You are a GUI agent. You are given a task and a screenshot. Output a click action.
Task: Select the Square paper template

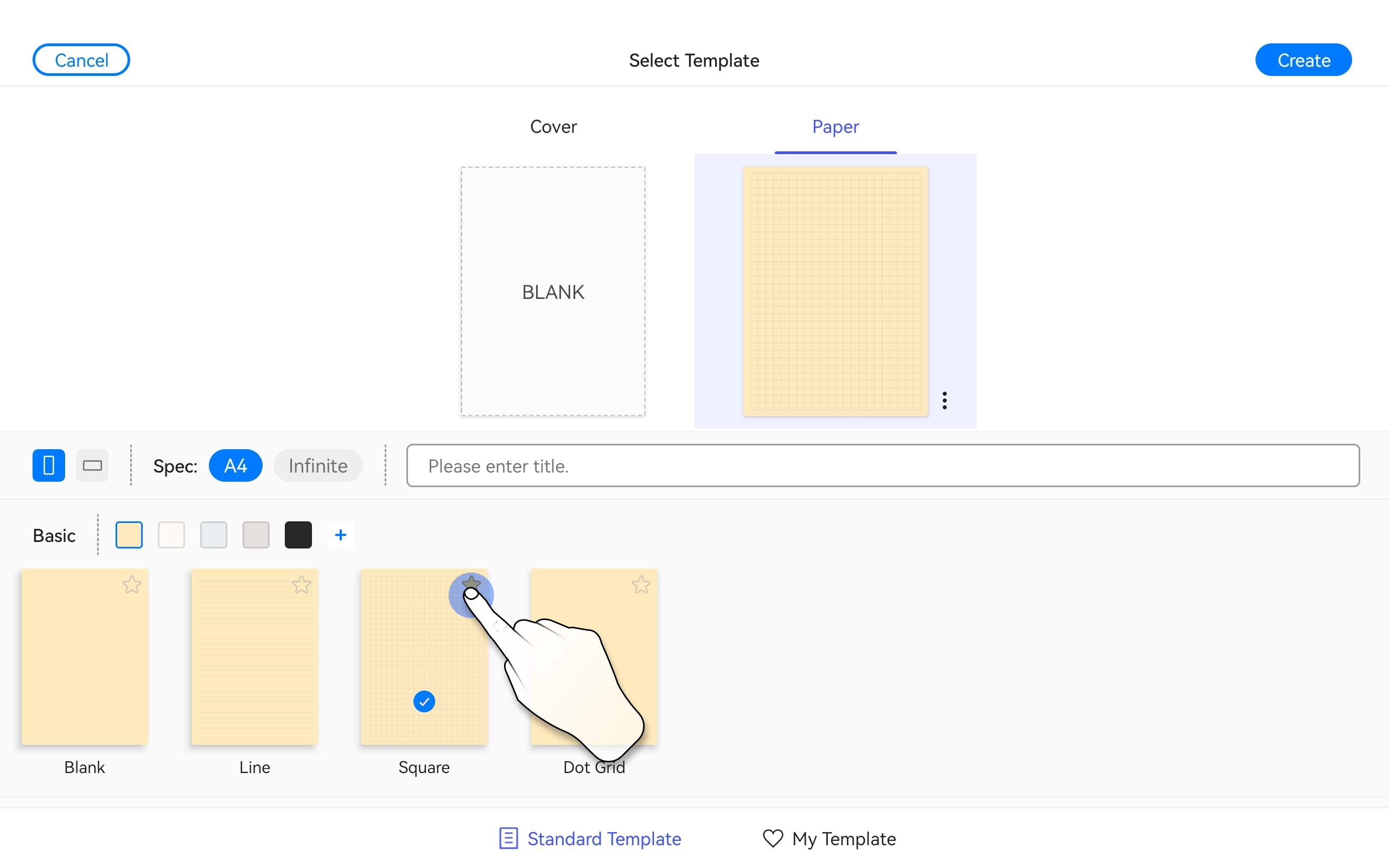click(x=425, y=657)
